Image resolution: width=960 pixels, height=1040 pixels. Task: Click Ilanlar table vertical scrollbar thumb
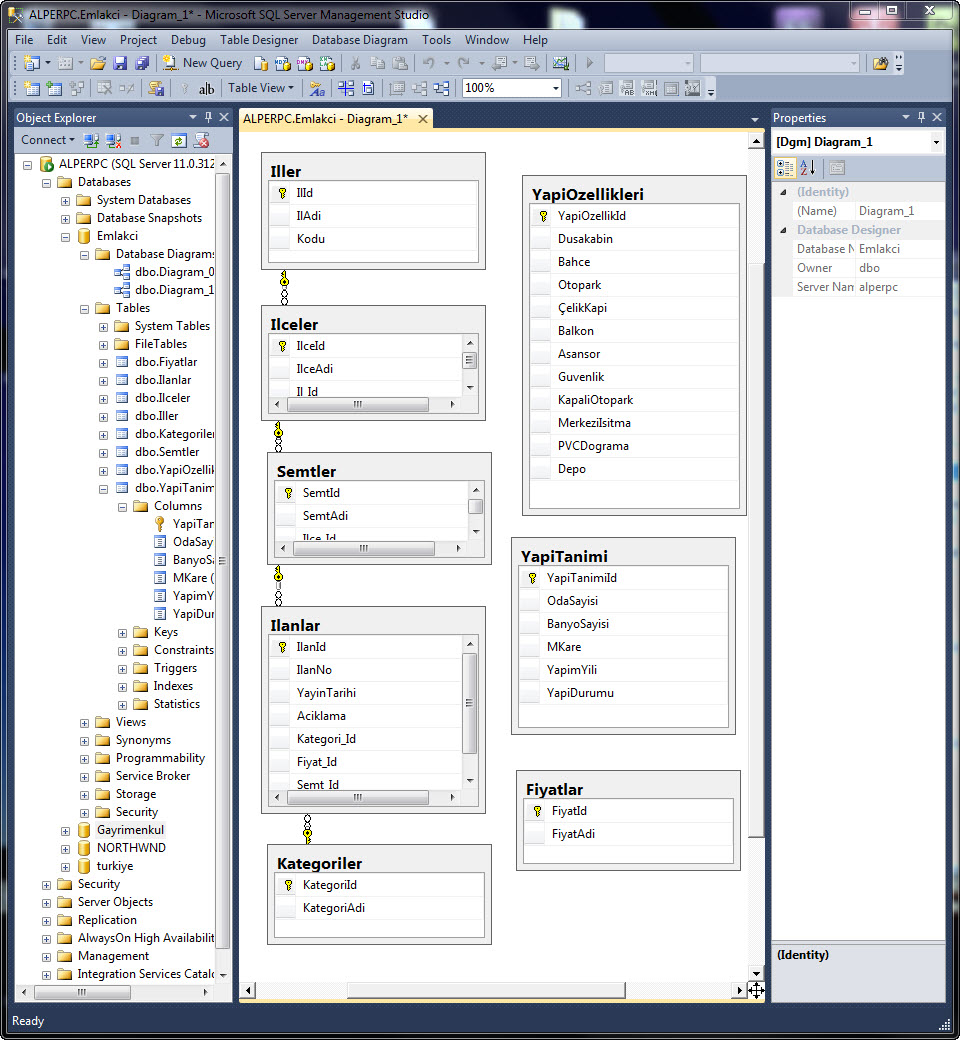470,703
